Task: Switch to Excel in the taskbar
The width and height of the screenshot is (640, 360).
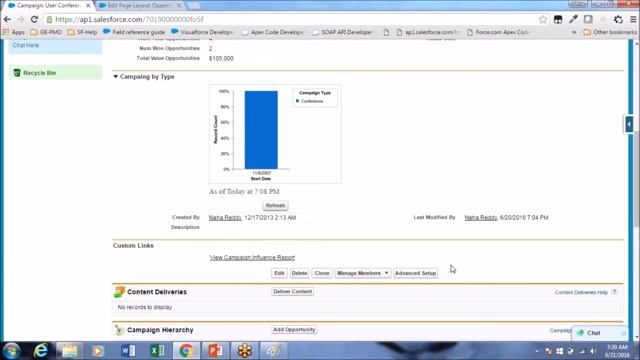Action: 157,351
